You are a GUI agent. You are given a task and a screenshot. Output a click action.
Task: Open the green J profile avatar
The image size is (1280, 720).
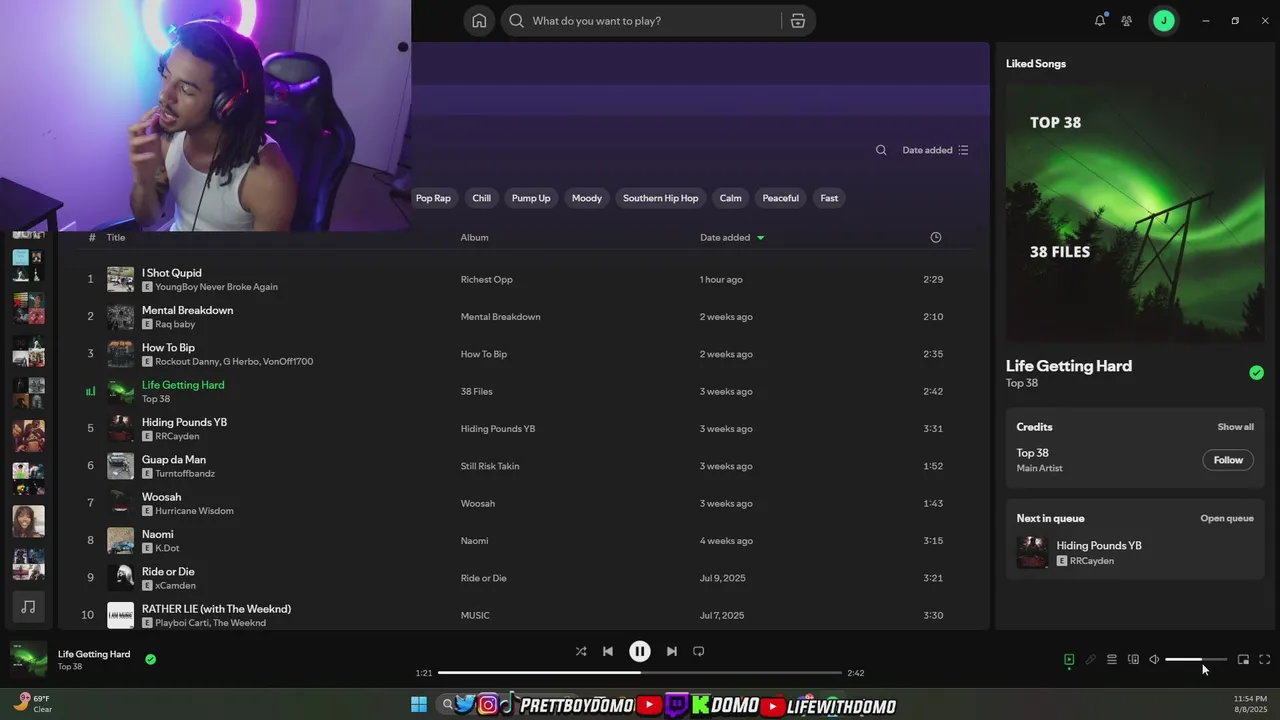[1163, 20]
